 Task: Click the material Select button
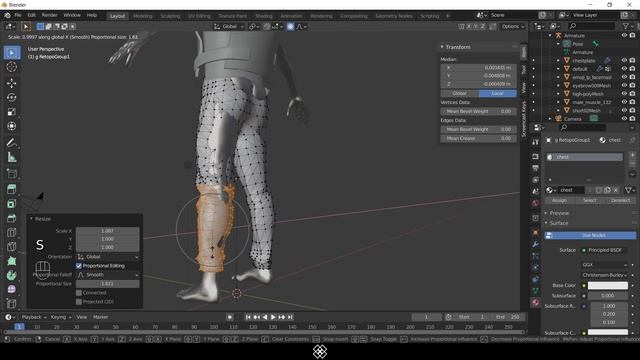click(x=590, y=200)
